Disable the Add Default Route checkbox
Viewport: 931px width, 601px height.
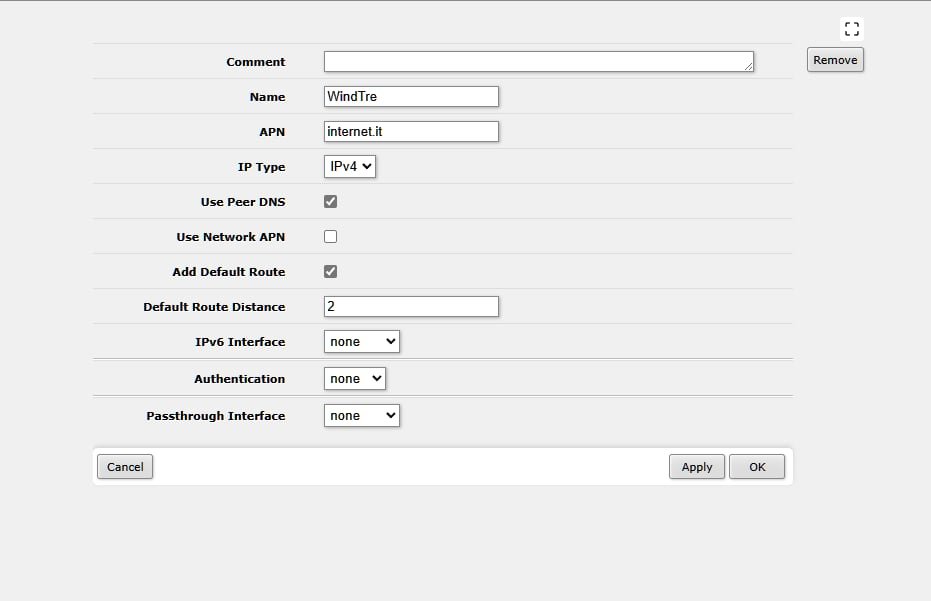331,272
